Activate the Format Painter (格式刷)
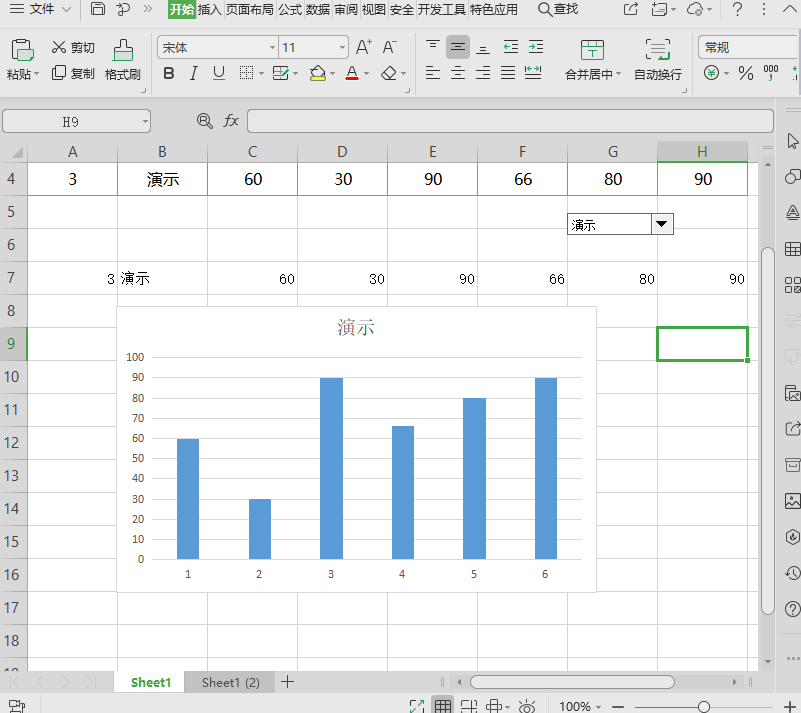This screenshot has height=713, width=801. [123, 59]
